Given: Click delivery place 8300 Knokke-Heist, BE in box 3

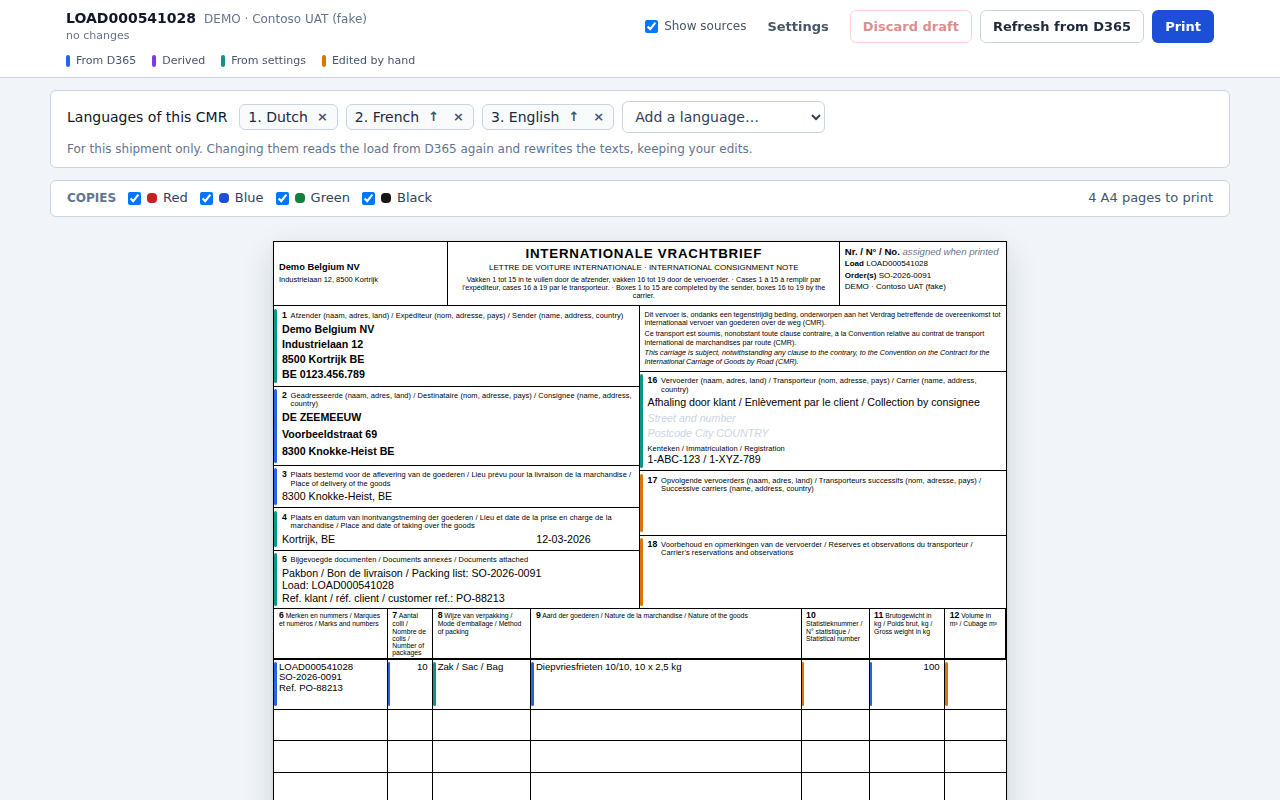Looking at the screenshot, I should 337,496.
